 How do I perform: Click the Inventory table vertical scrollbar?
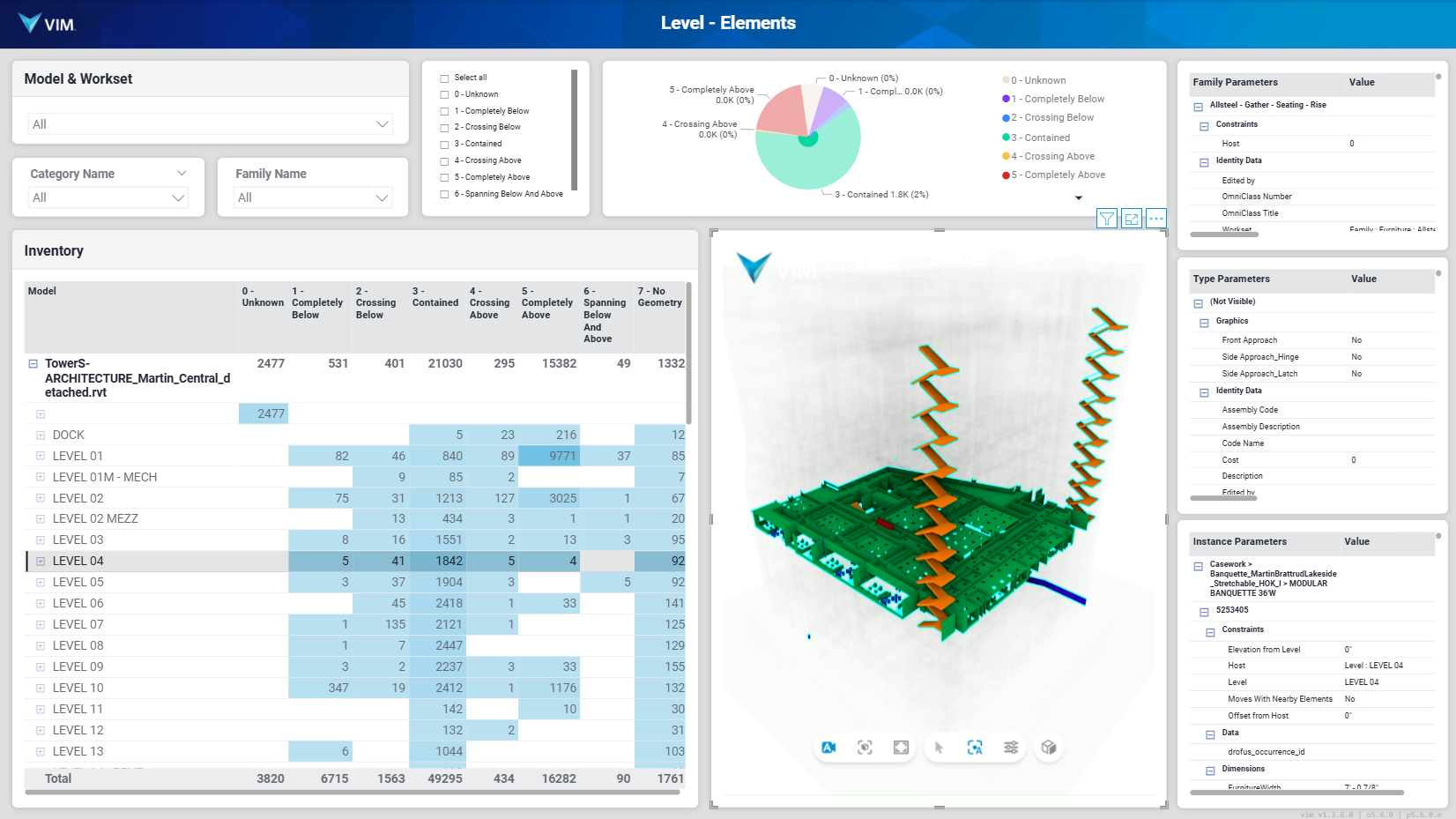tap(688, 353)
